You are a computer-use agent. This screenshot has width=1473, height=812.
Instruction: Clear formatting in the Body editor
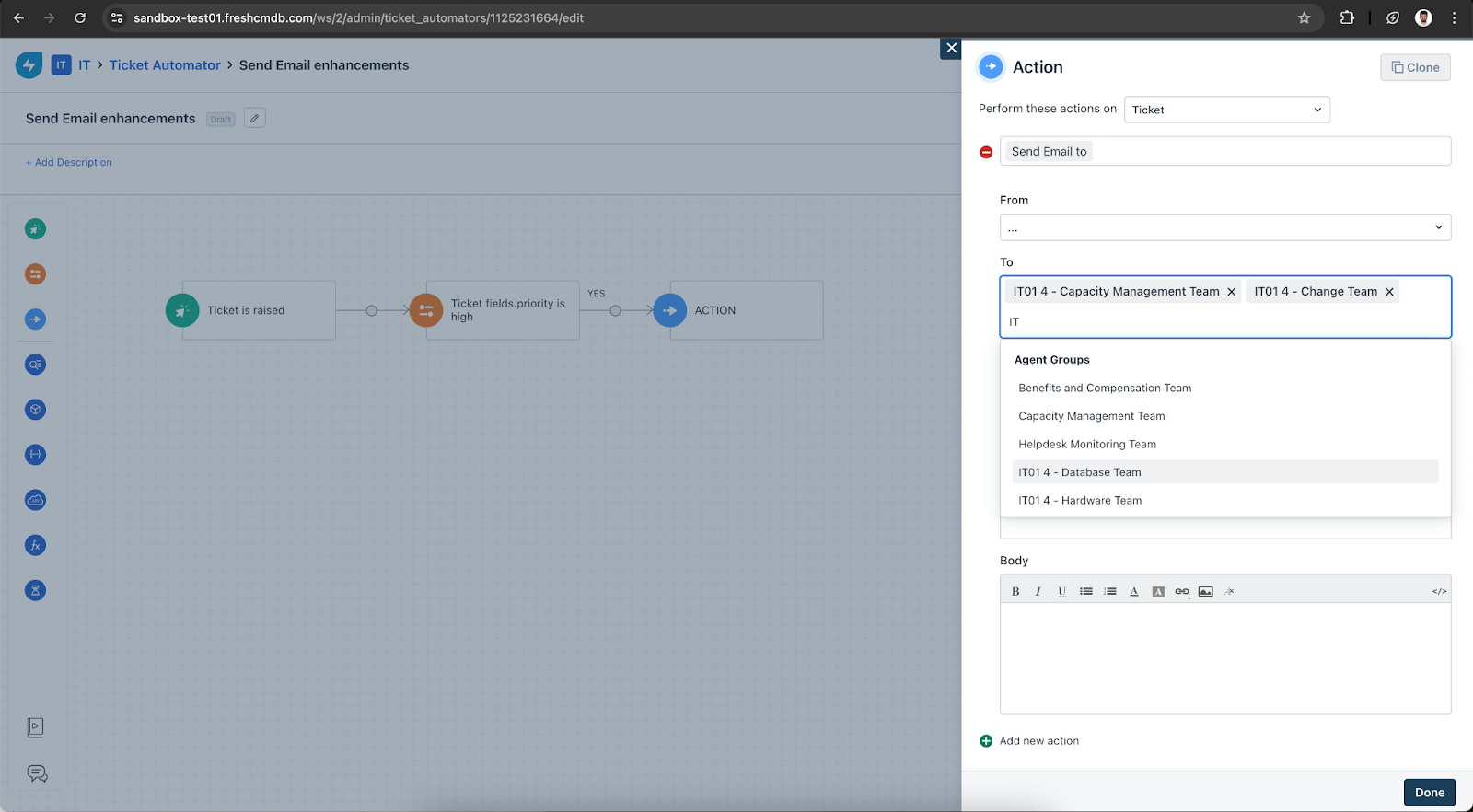(x=1229, y=591)
